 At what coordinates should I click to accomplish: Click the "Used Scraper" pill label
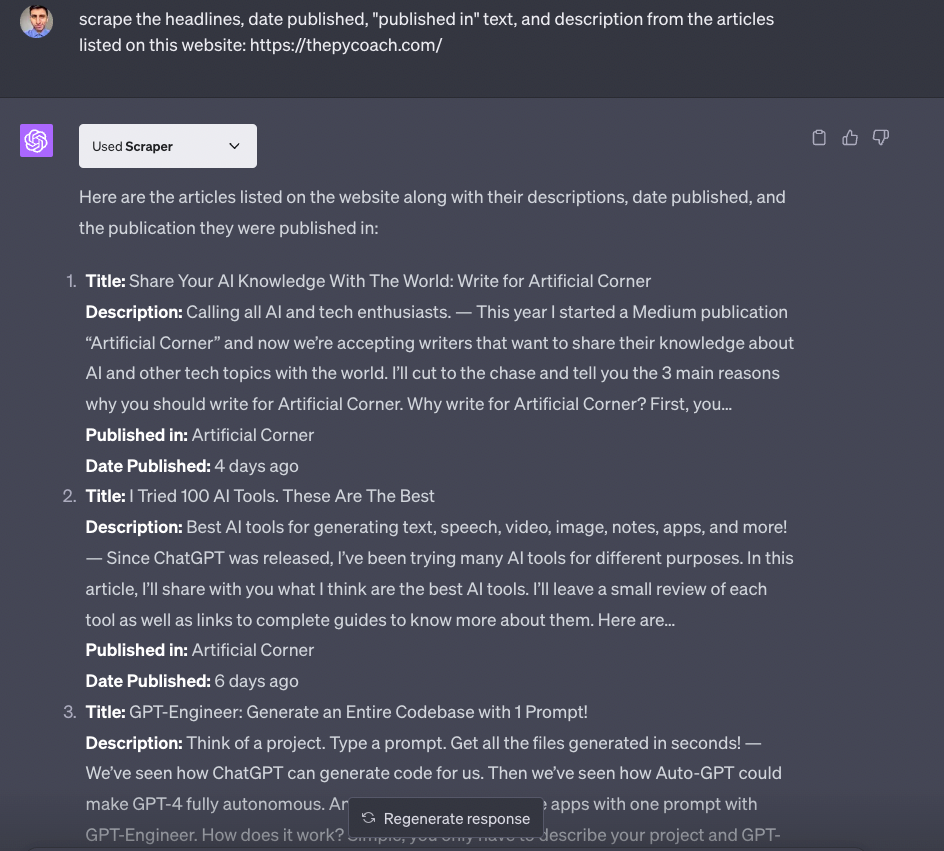coord(130,146)
